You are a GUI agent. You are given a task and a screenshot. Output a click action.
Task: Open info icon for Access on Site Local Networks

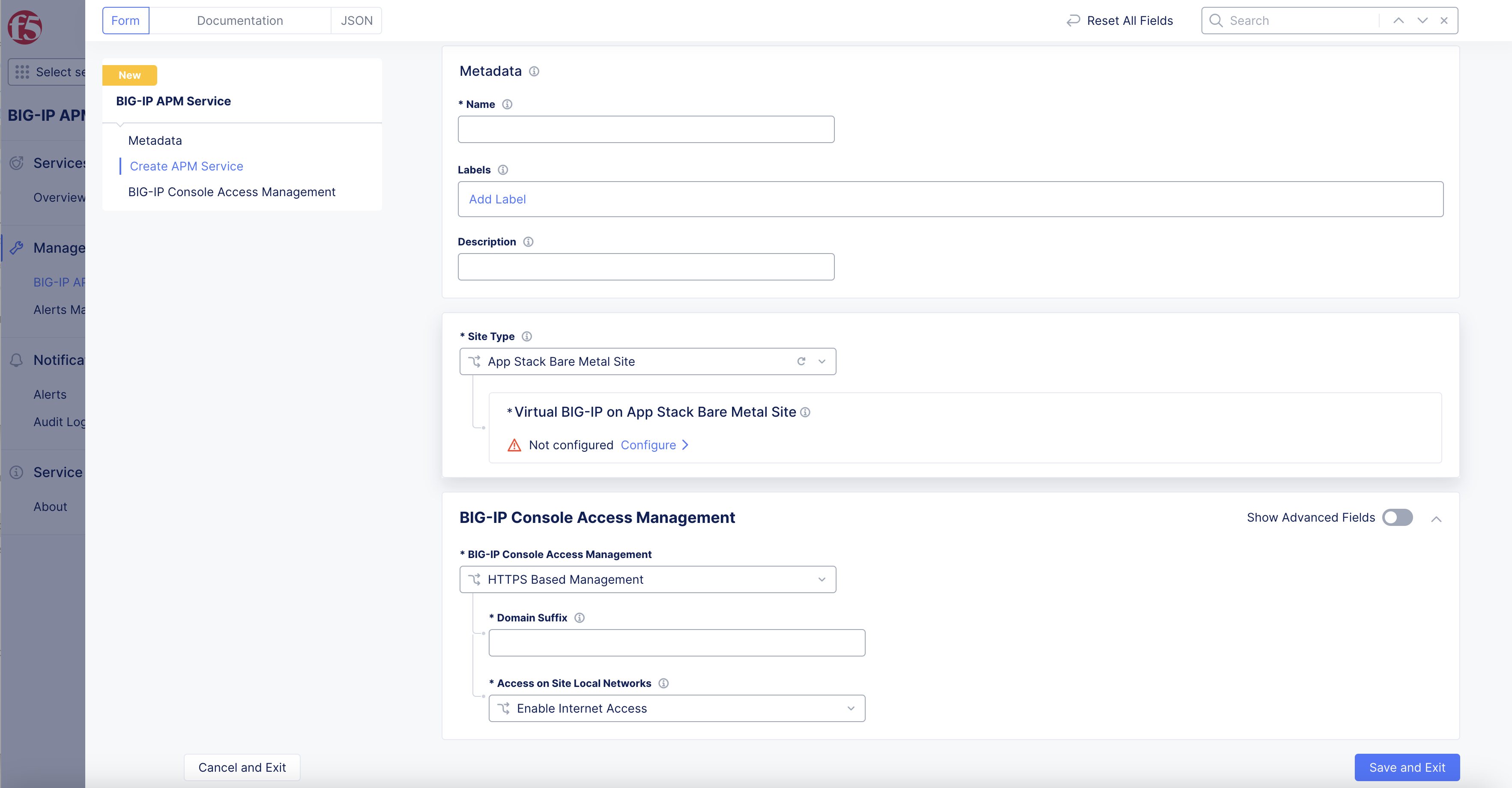[x=663, y=684]
